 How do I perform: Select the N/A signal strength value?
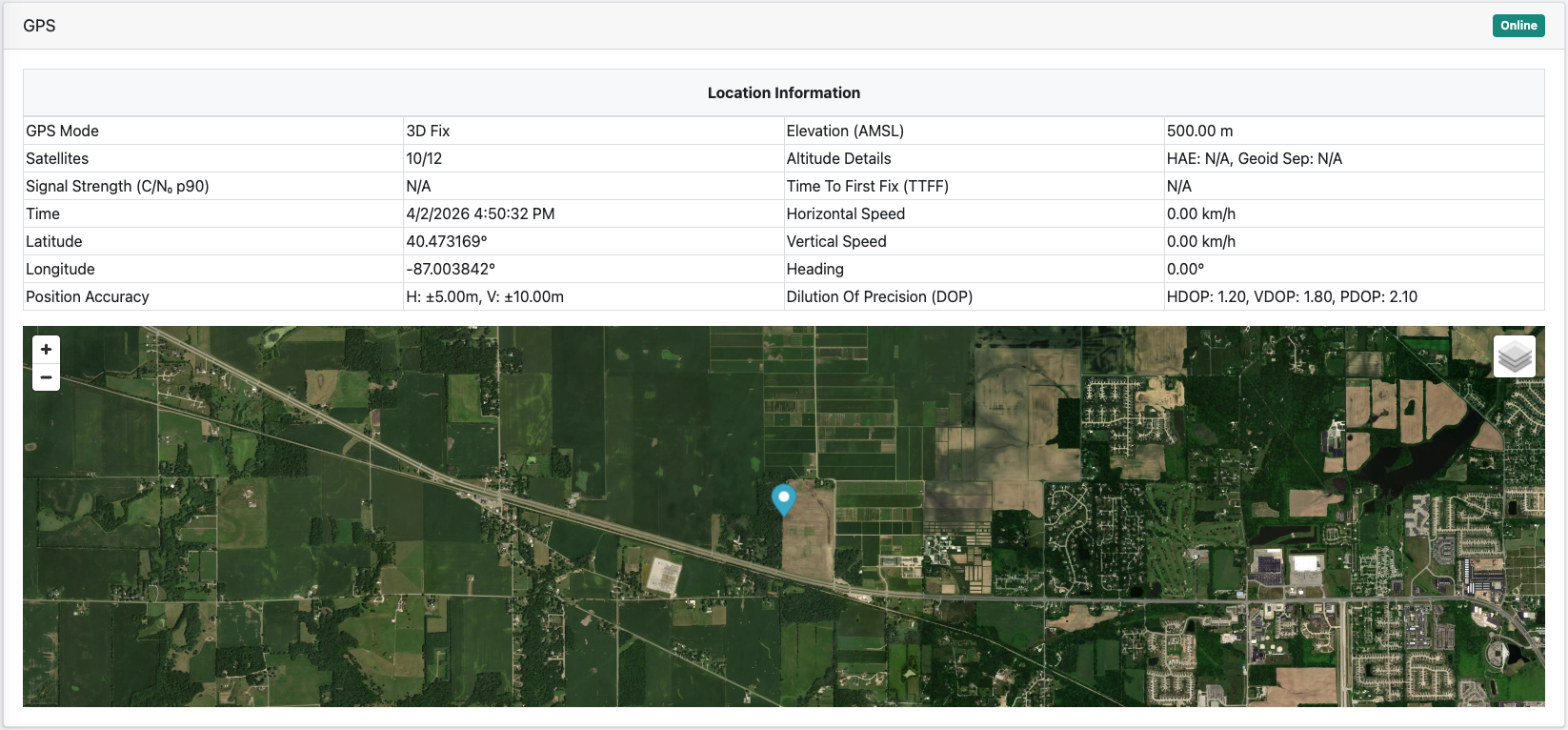(418, 186)
